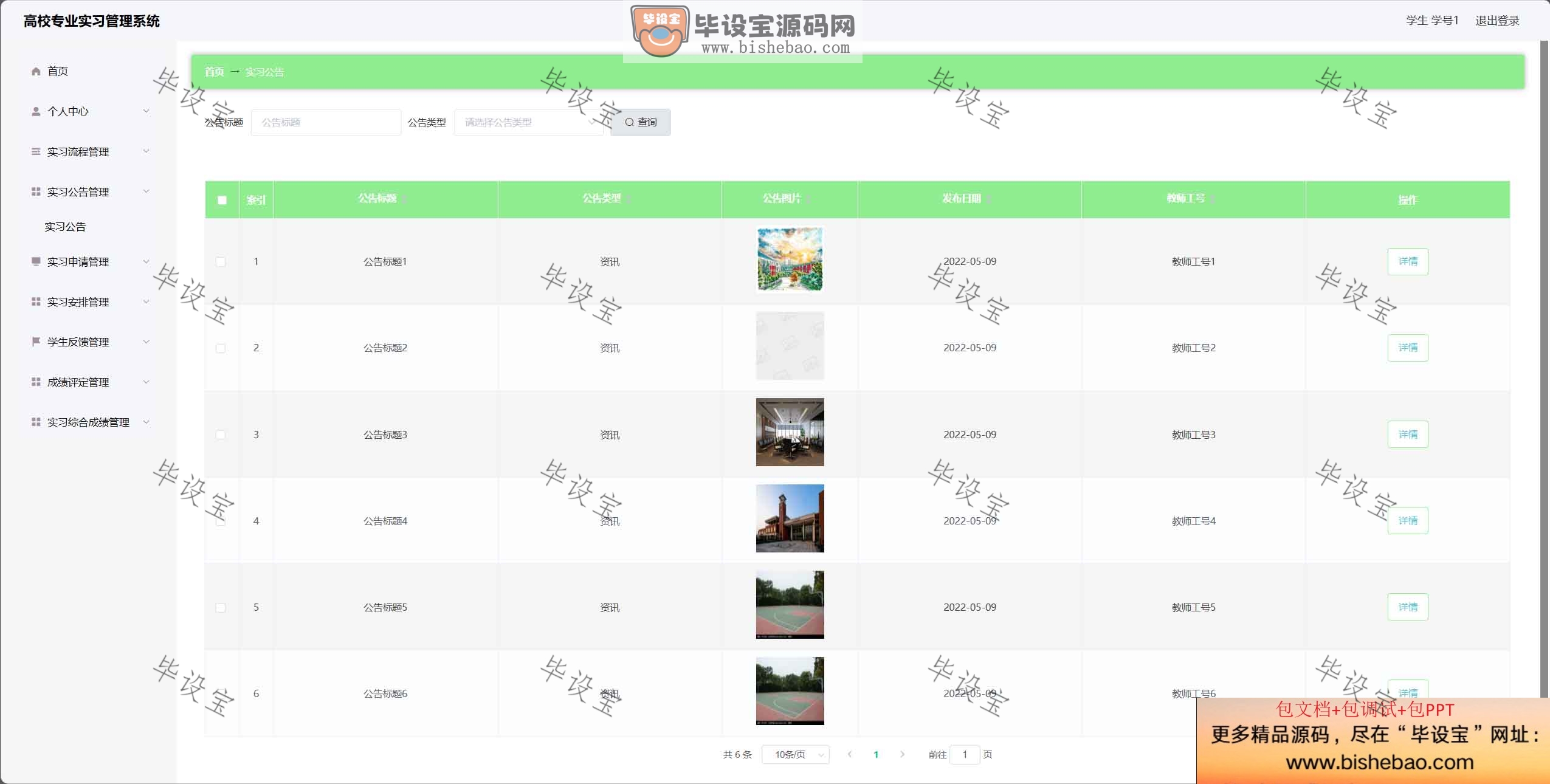Toggle the select-all checkbox in table header
This screenshot has width=1550, height=784.
(x=222, y=200)
